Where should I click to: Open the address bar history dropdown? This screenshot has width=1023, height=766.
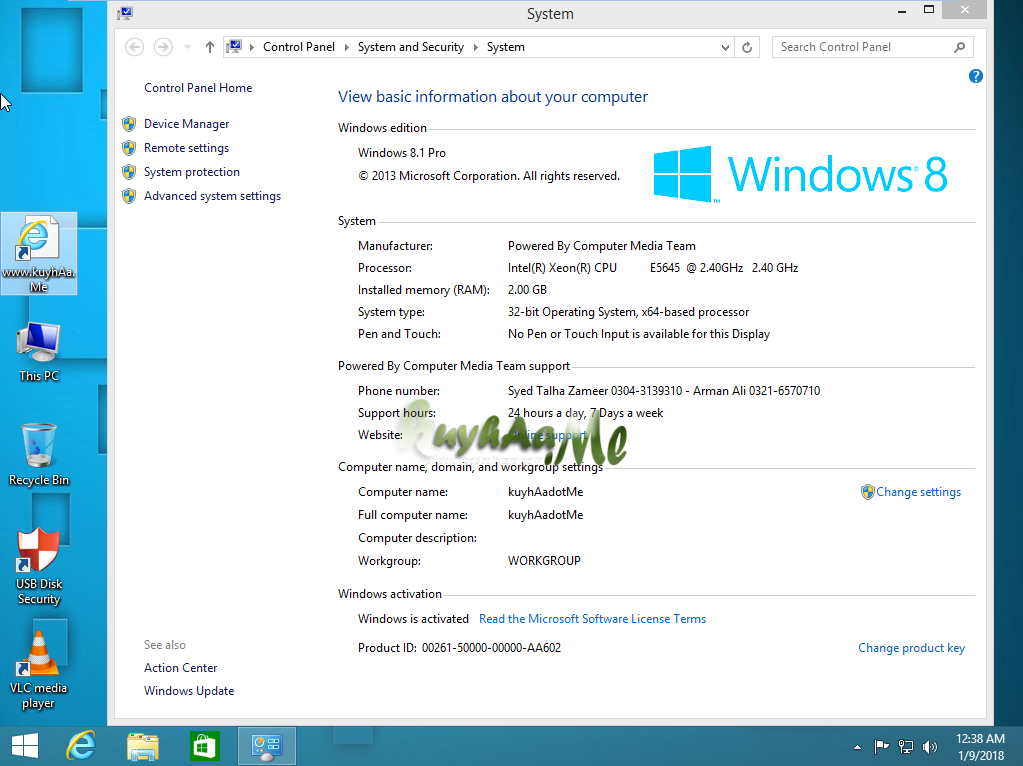(x=725, y=47)
